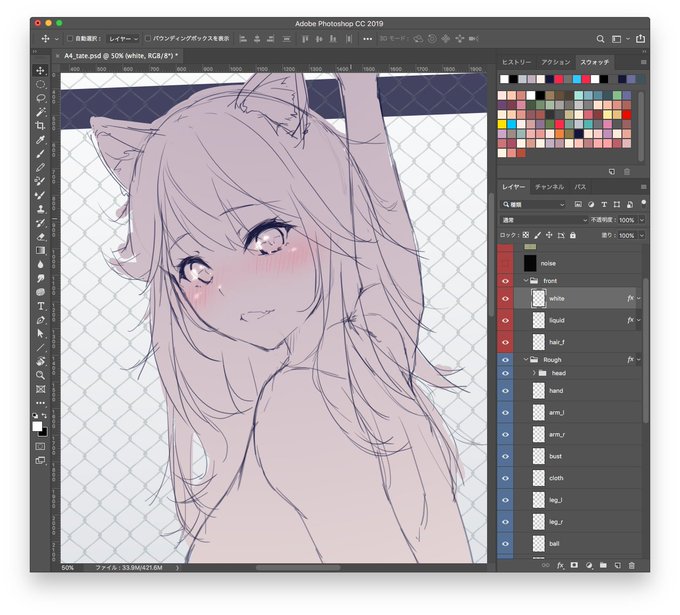This screenshot has height=615, width=680.
Task: Create a new group folder icon
Action: click(603, 565)
